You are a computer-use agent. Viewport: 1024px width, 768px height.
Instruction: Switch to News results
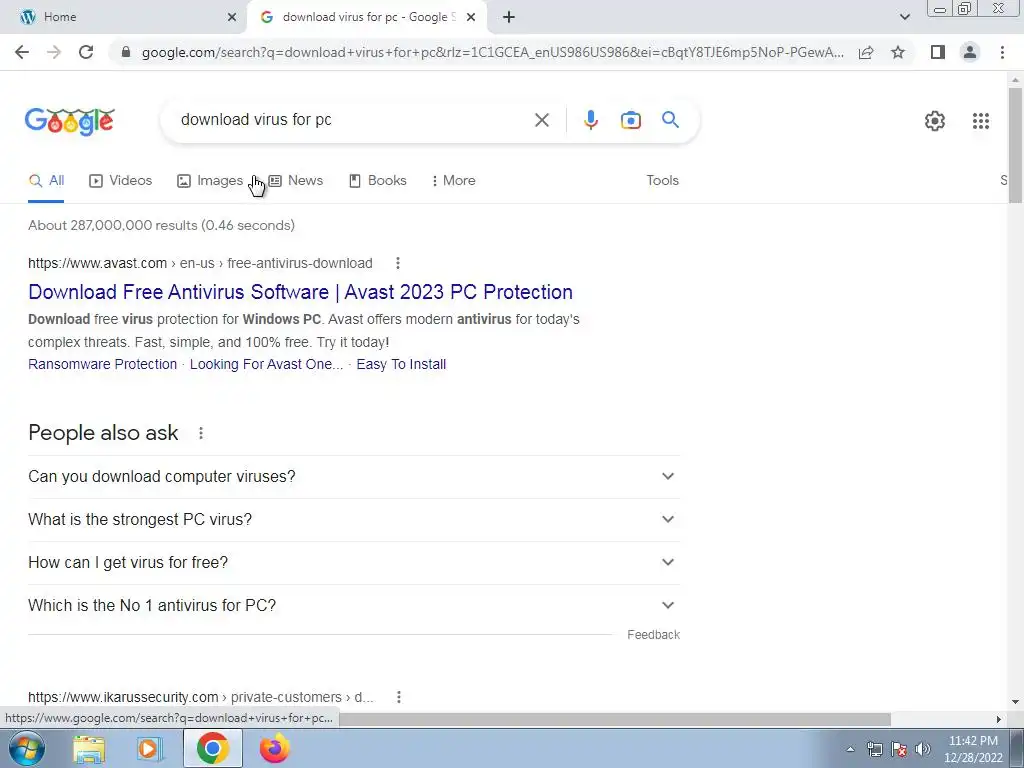296,180
